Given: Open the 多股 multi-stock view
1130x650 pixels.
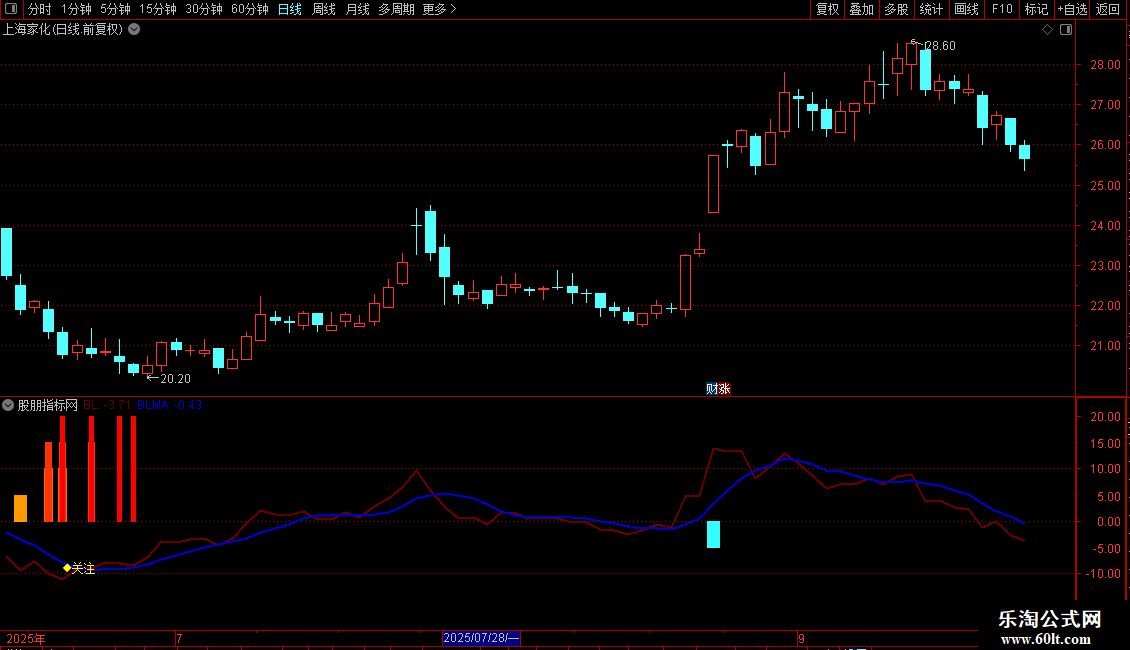Looking at the screenshot, I should click(x=897, y=9).
